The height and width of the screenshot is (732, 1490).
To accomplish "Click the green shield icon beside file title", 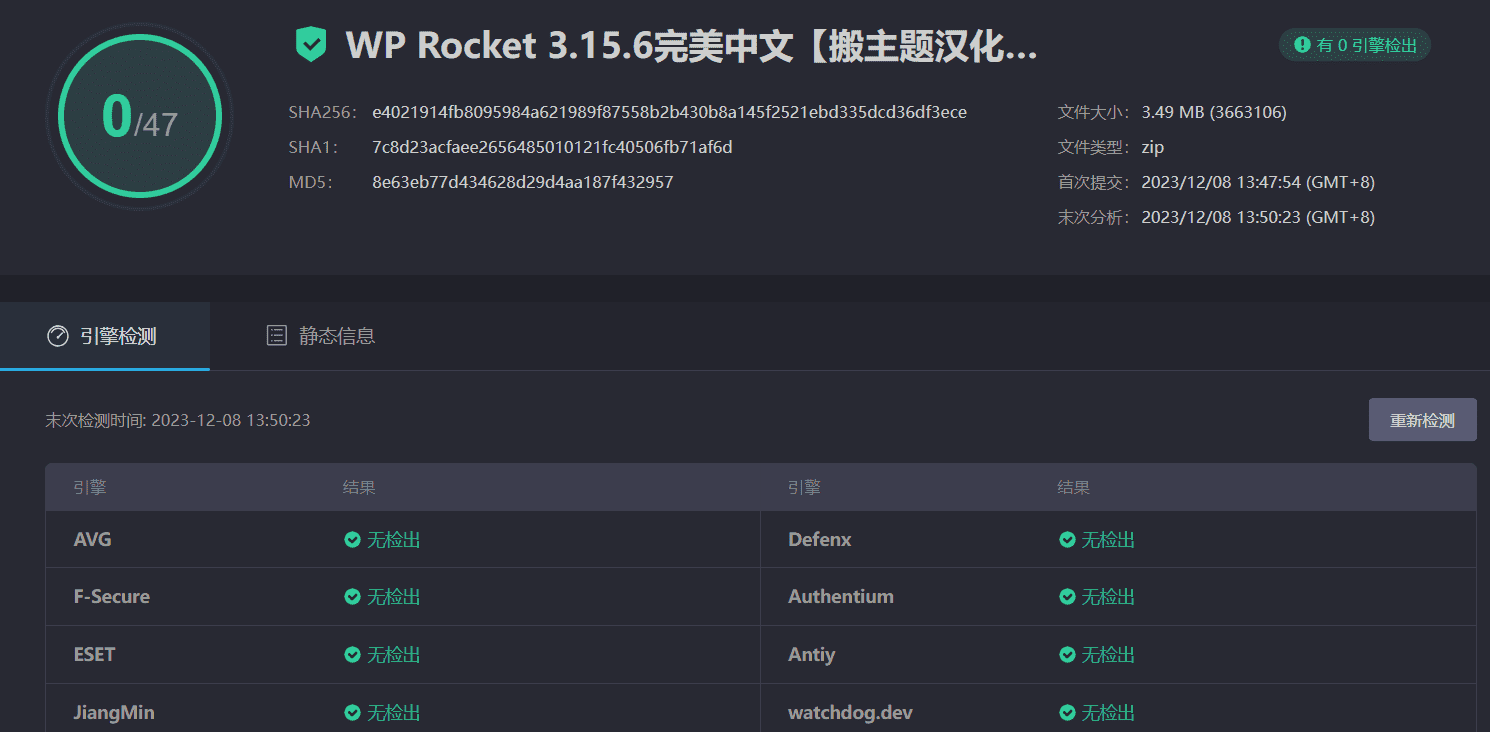I will coord(311,45).
